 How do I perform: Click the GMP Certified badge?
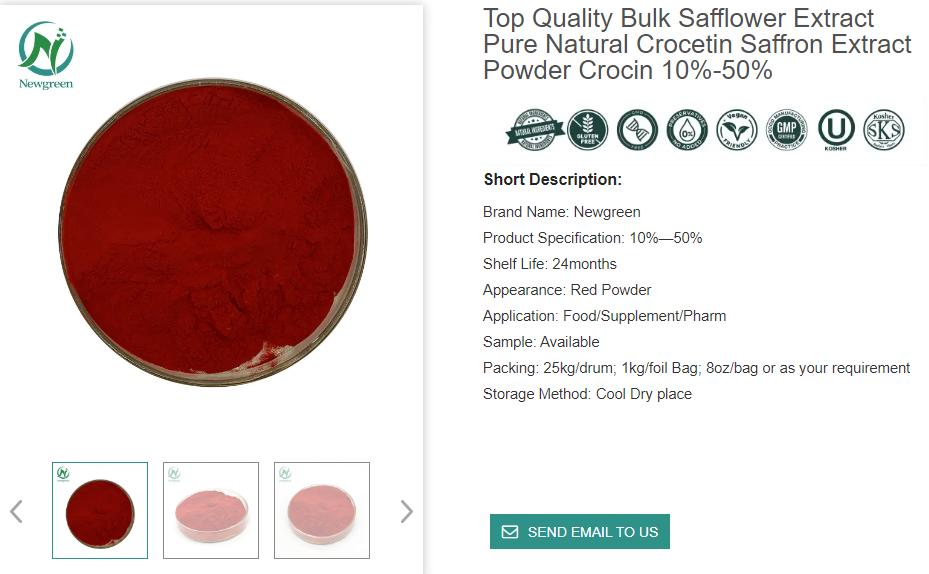click(786, 130)
